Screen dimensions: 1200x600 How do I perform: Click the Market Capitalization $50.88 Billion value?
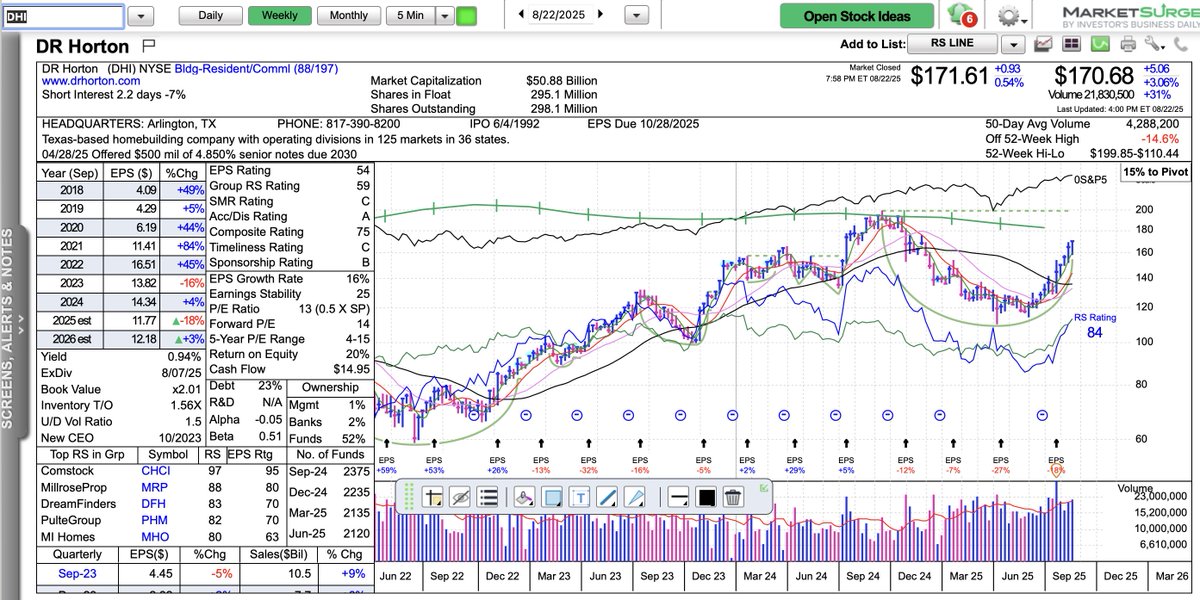coord(562,81)
